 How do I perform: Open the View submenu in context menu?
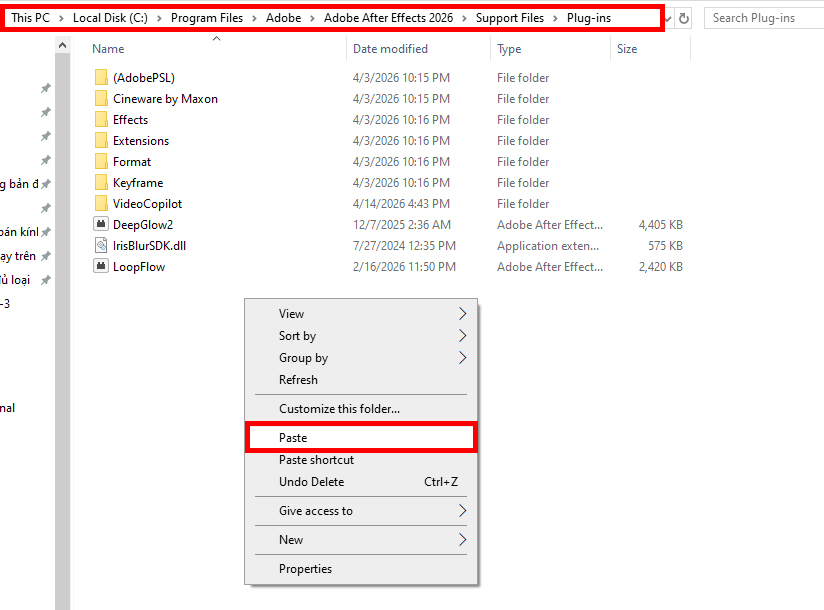coord(361,314)
